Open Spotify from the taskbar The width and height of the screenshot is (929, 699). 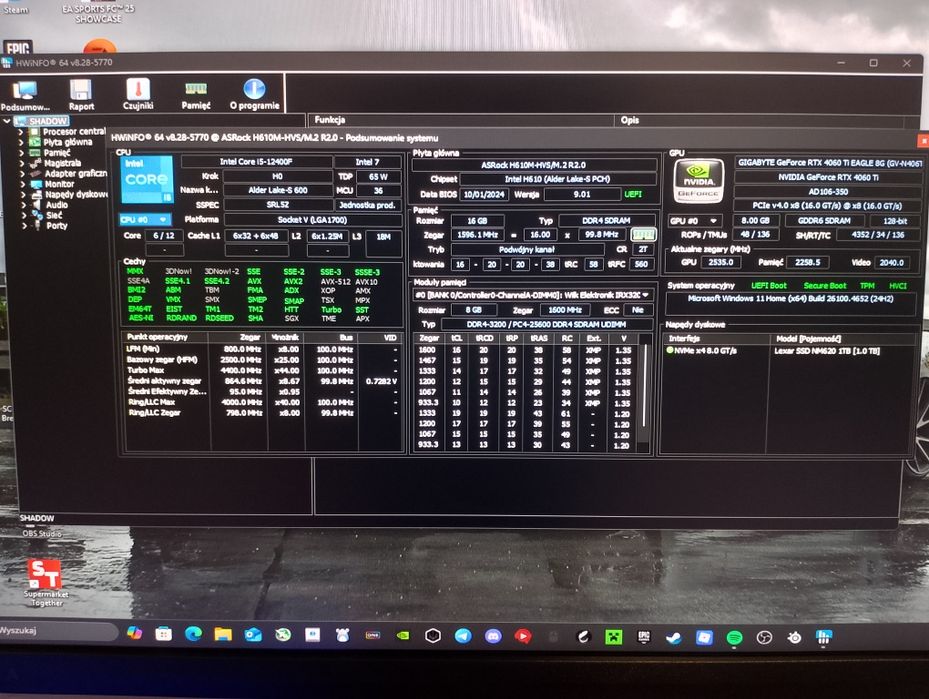(734, 638)
